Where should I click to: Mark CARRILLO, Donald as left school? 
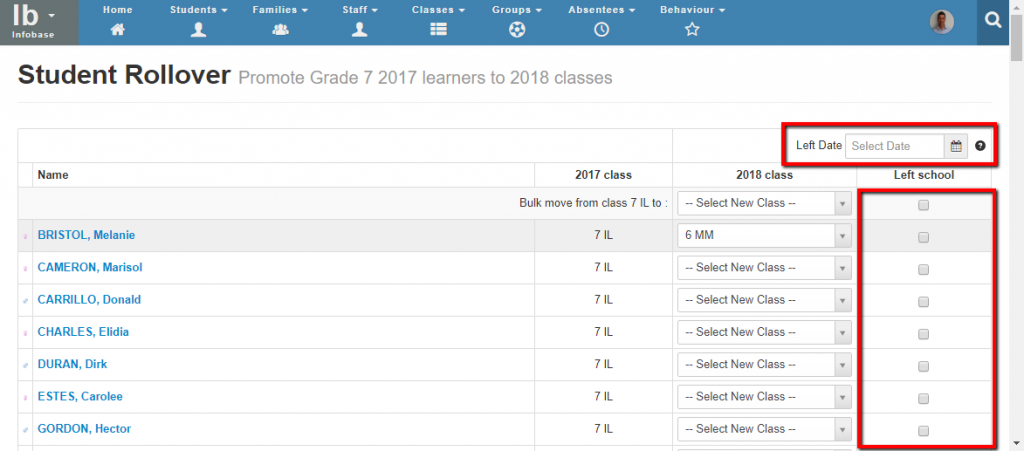click(923, 302)
